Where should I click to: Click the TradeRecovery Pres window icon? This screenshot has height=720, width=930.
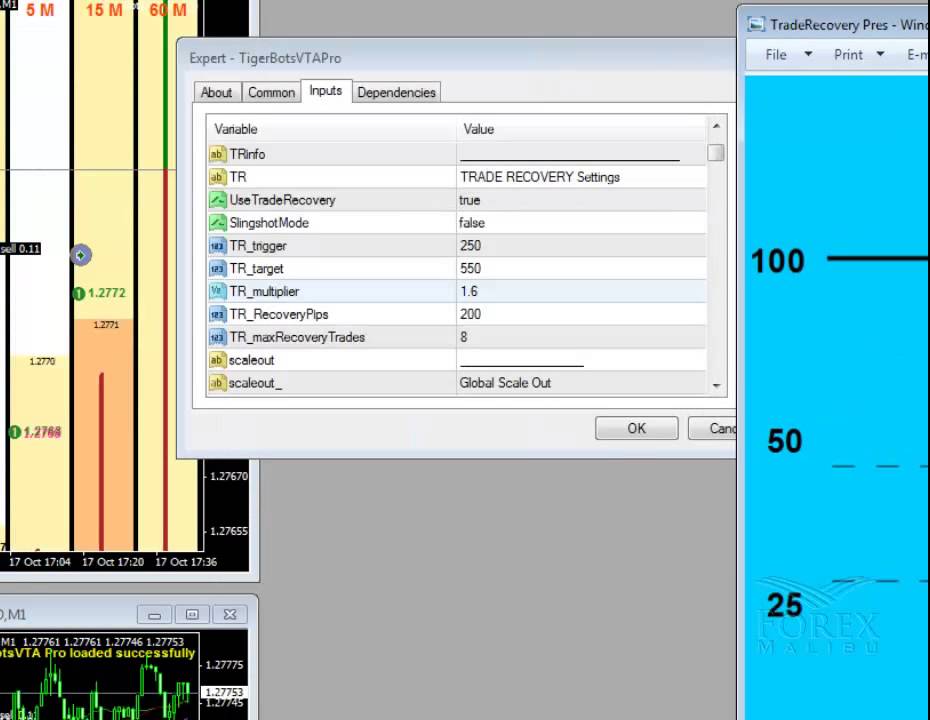[755, 24]
